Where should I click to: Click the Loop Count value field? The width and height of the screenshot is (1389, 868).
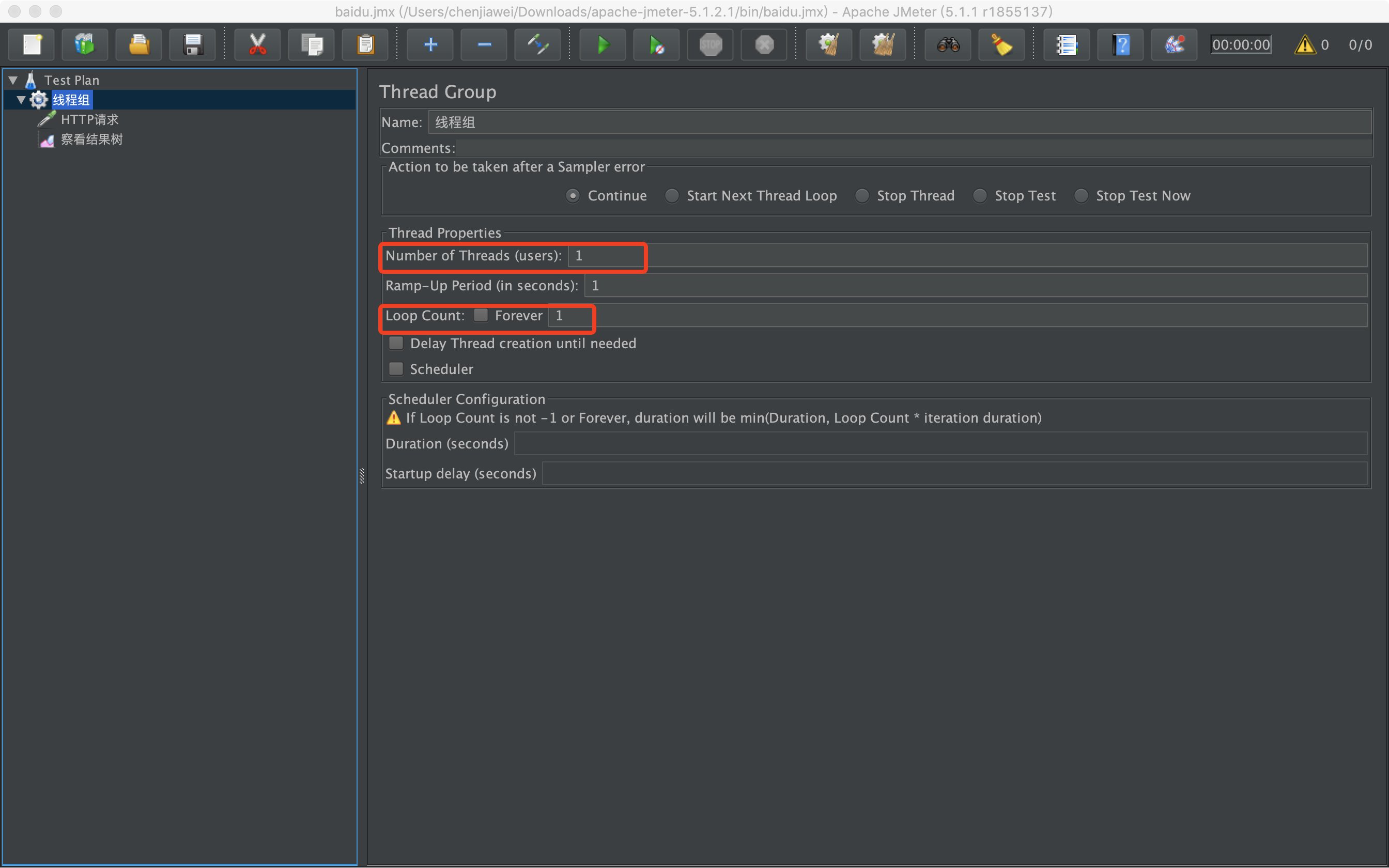[x=958, y=315]
